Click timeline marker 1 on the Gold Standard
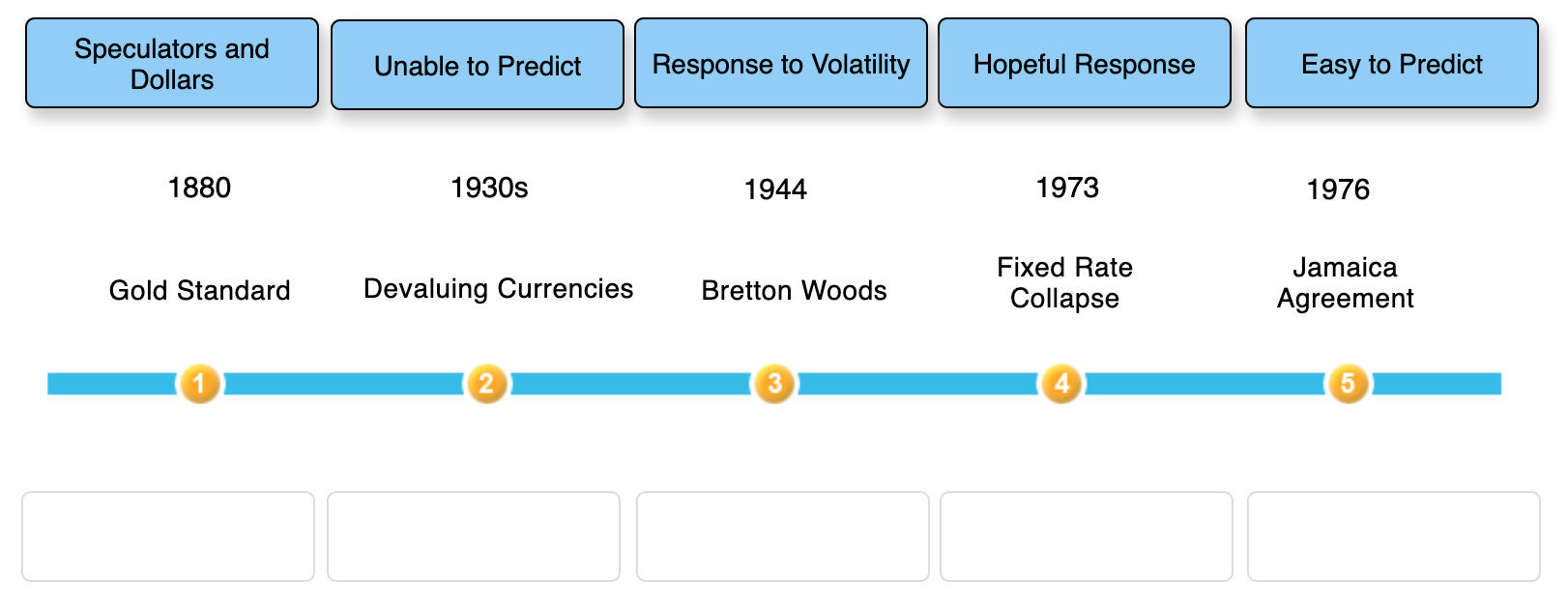The height and width of the screenshot is (611, 1568). 200,383
